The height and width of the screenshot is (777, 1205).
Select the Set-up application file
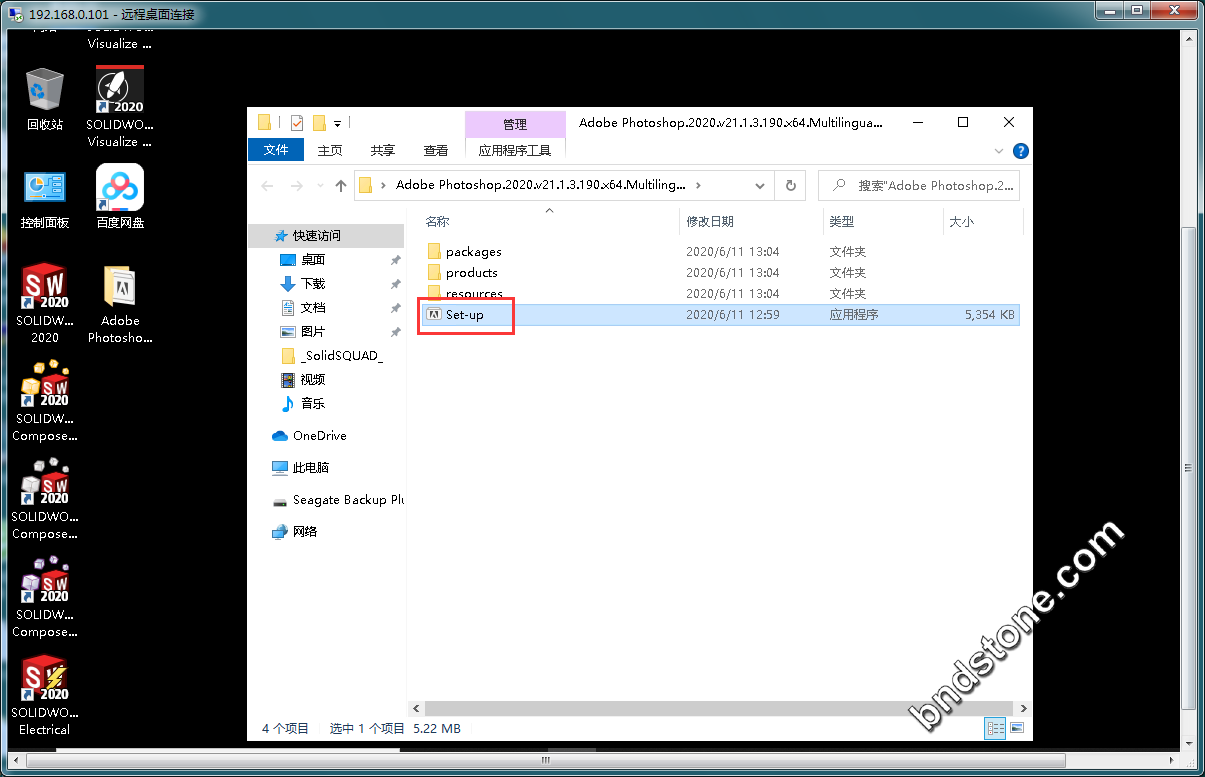(x=465, y=315)
